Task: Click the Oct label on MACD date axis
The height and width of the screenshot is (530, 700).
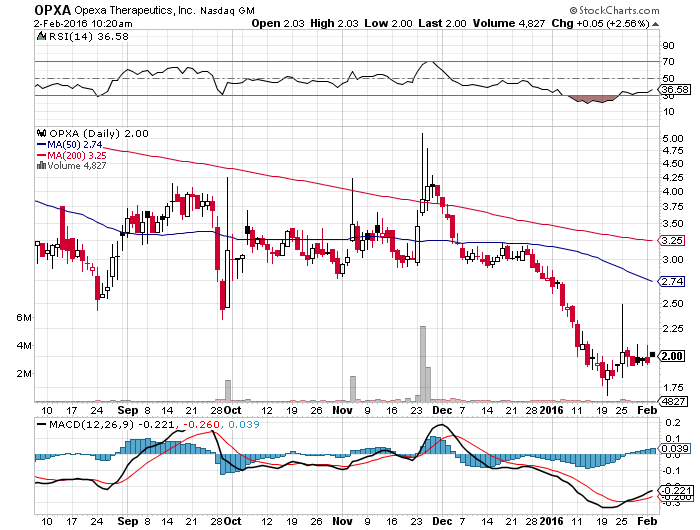Action: click(x=232, y=521)
